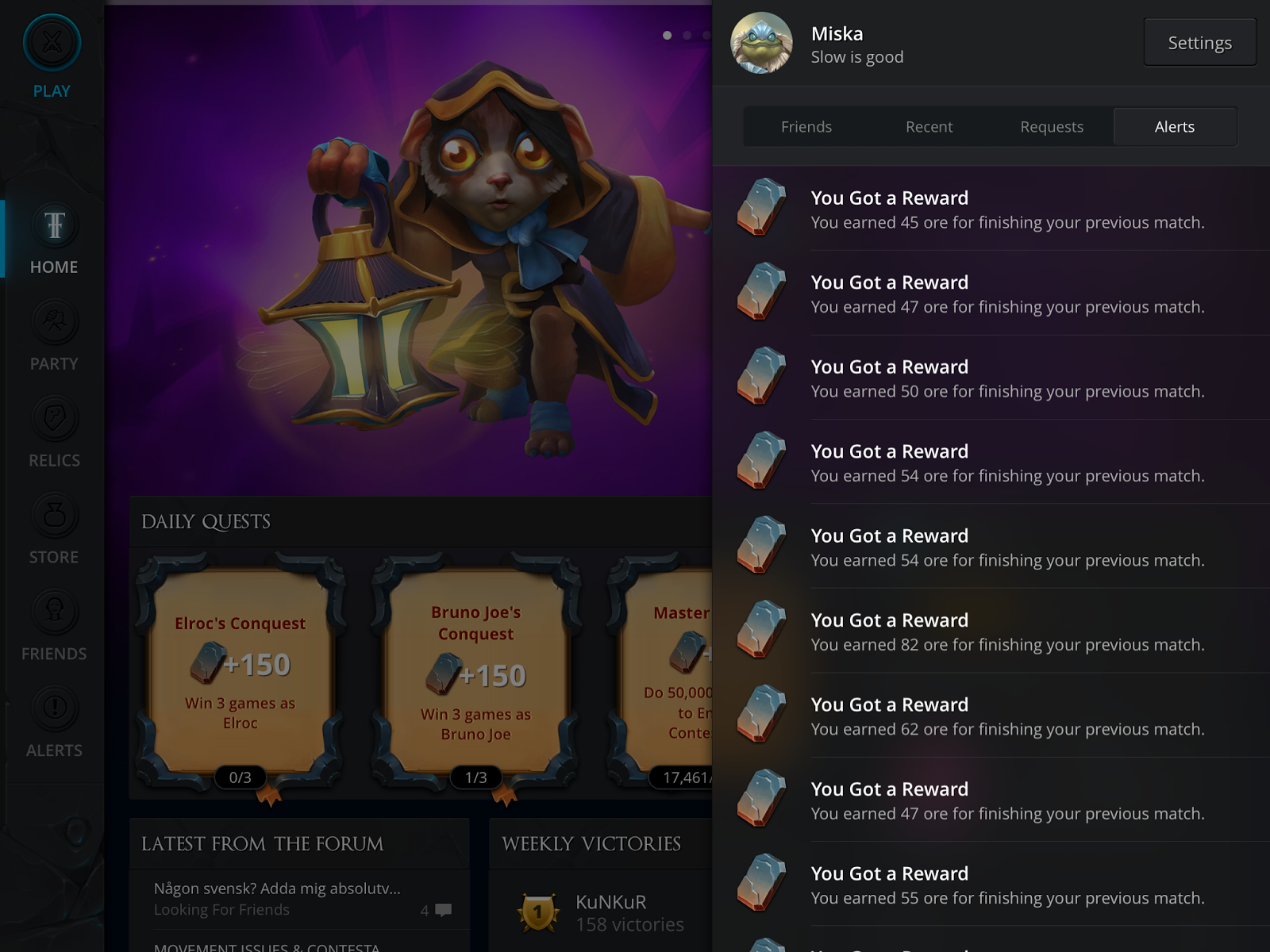Viewport: 1270px width, 952px height.
Task: Select the Alerts tab
Action: pos(1175,127)
